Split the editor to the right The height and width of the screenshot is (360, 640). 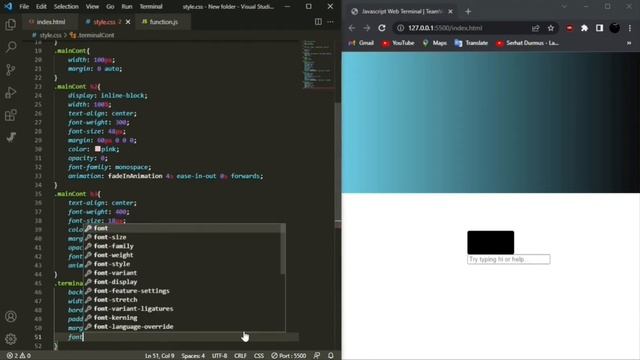click(x=318, y=22)
